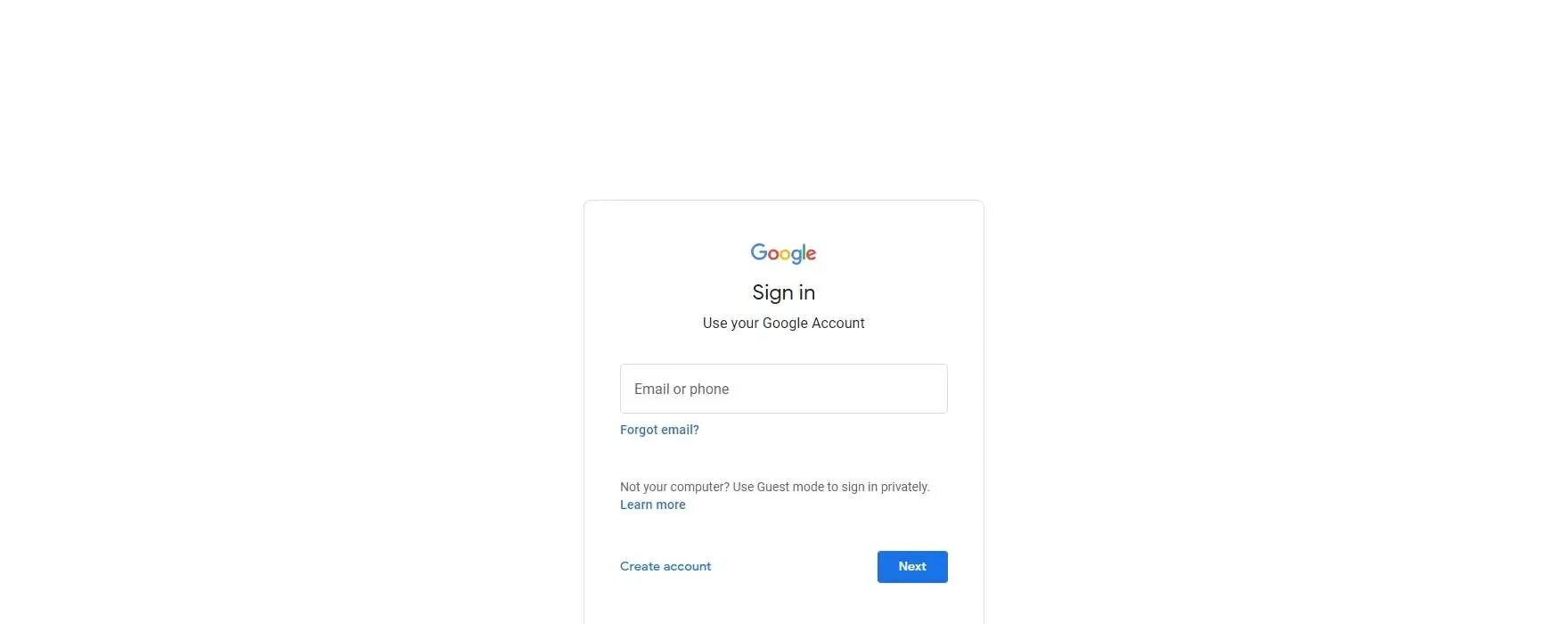1568x624 pixels.
Task: Follow the Learn more link
Action: (652, 505)
